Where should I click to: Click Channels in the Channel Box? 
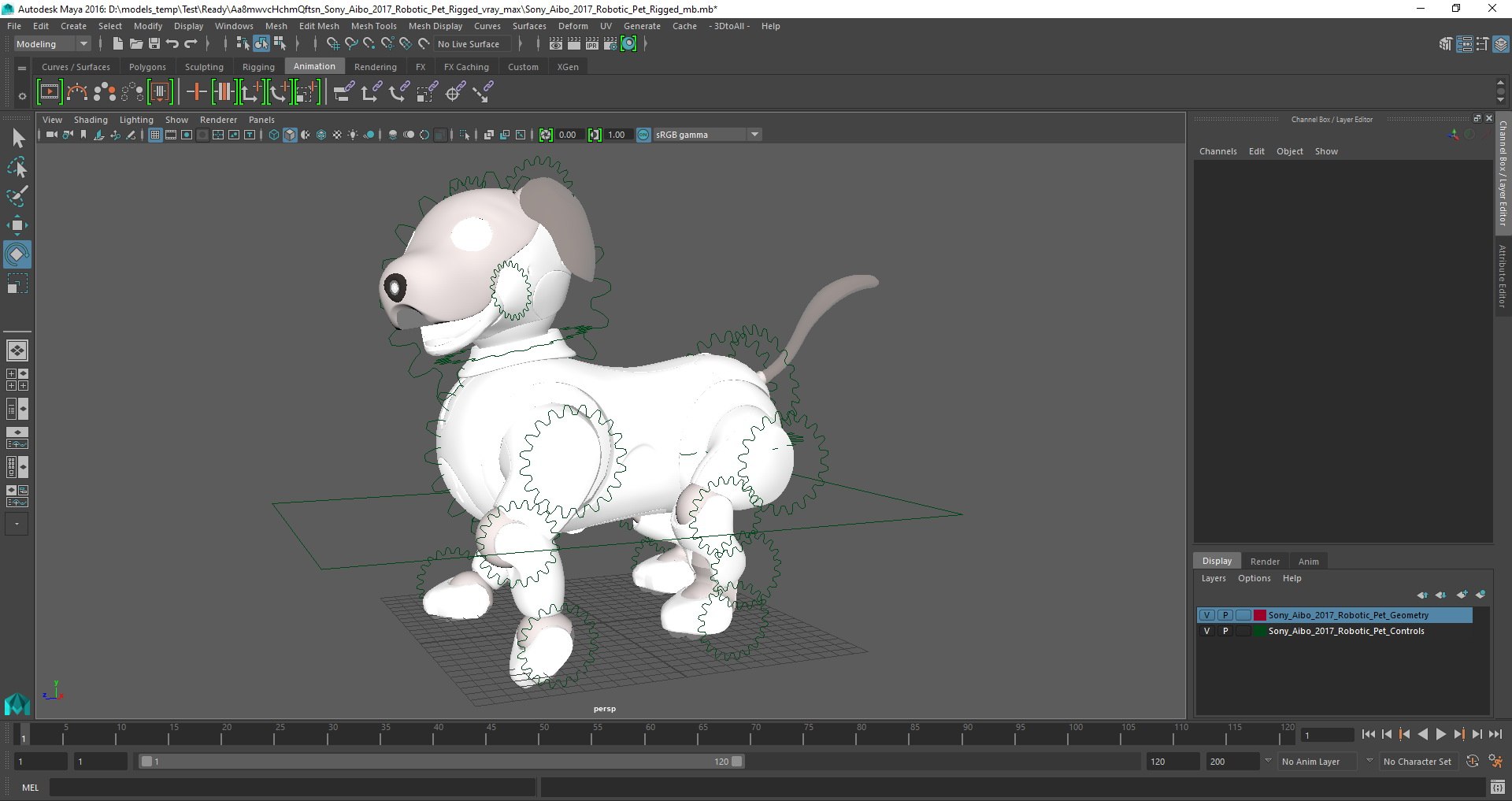1217,151
